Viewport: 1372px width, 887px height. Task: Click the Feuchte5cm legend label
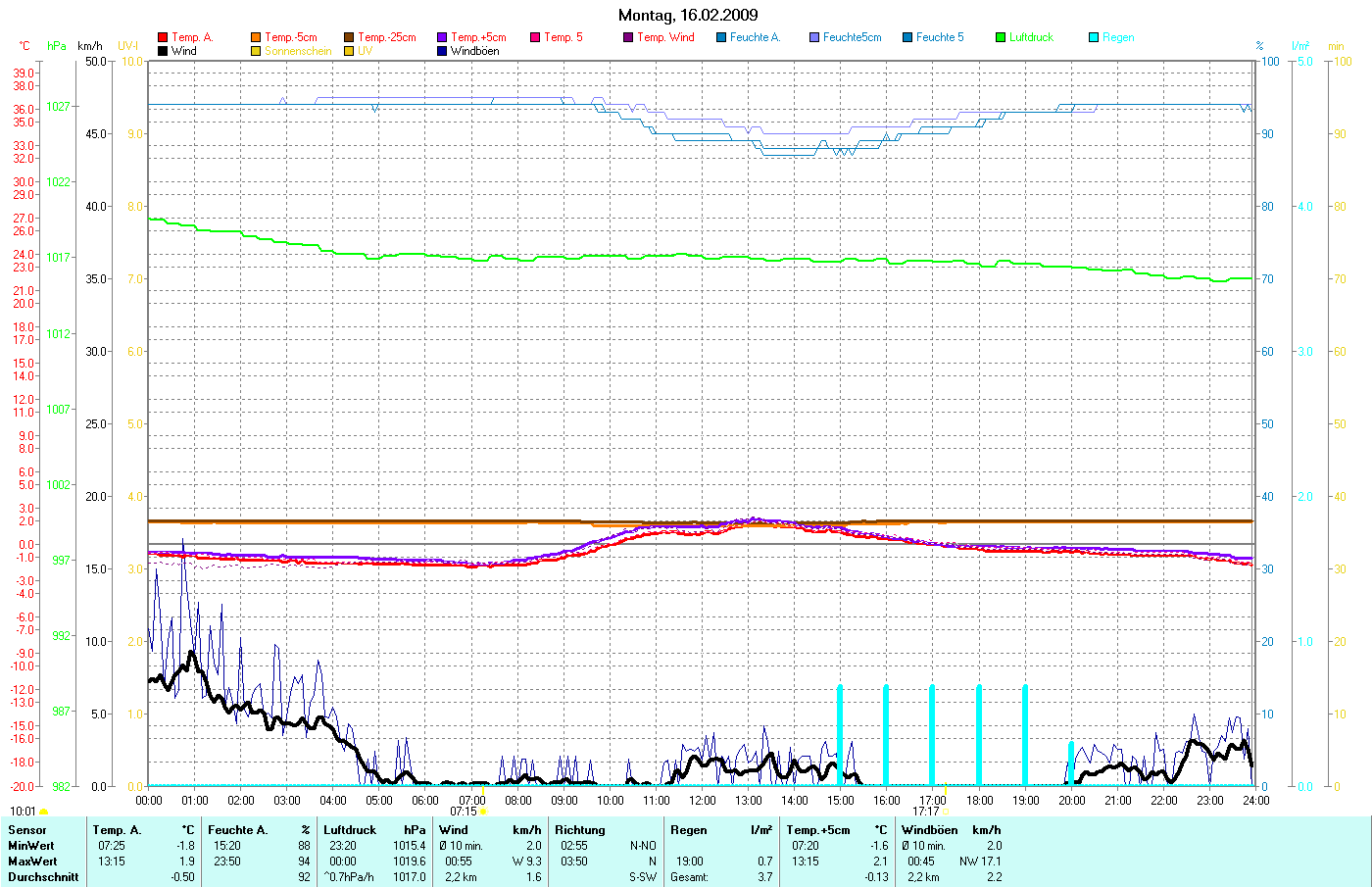click(x=852, y=37)
